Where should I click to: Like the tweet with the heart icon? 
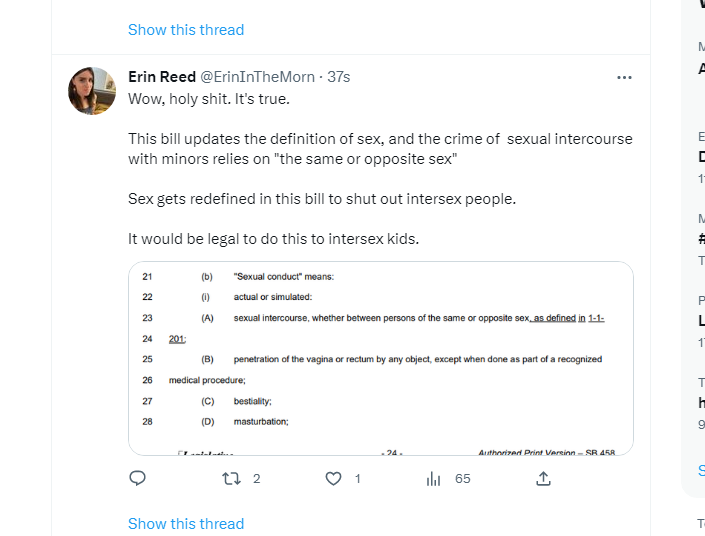tap(334, 479)
